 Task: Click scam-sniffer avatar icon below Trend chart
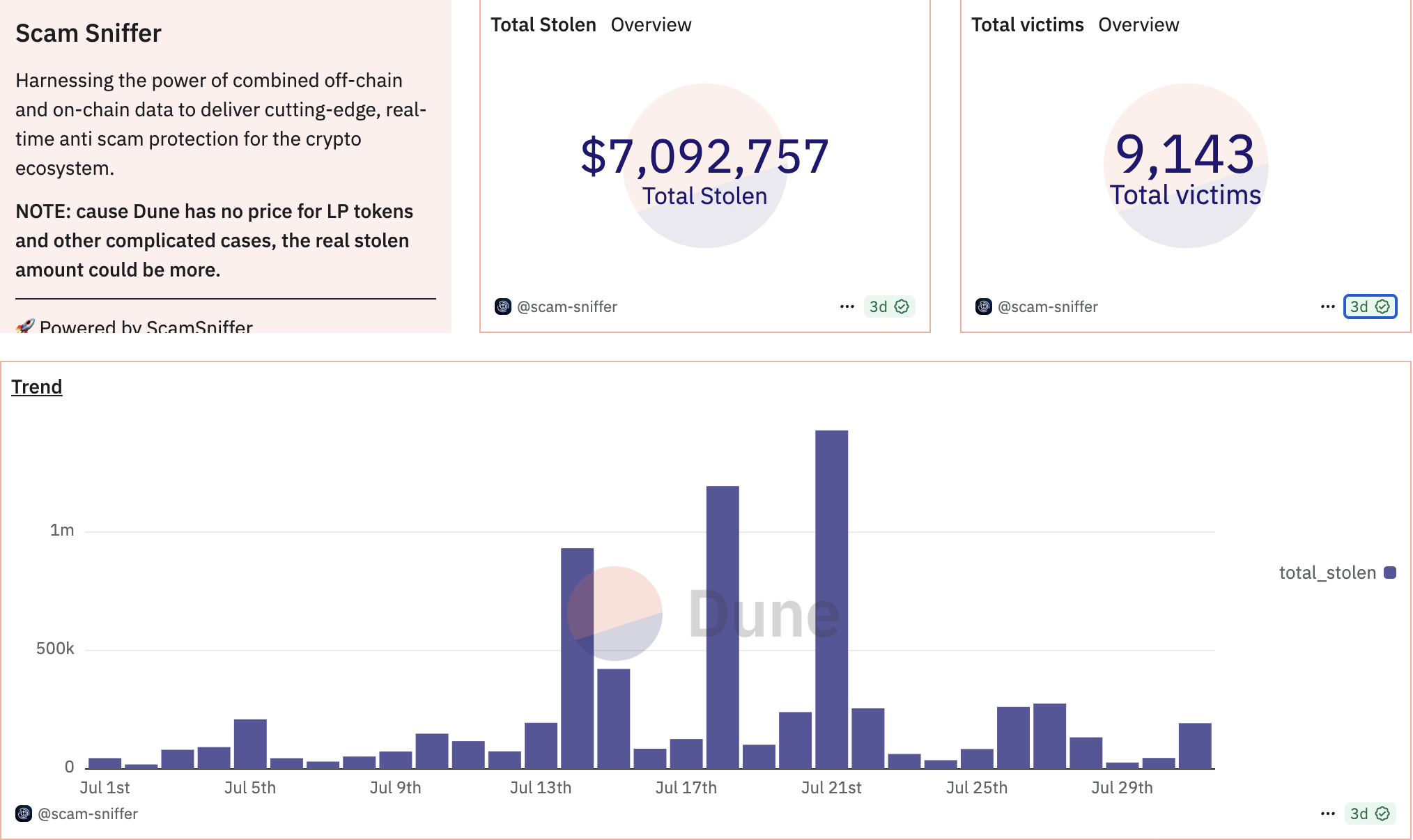(x=24, y=814)
